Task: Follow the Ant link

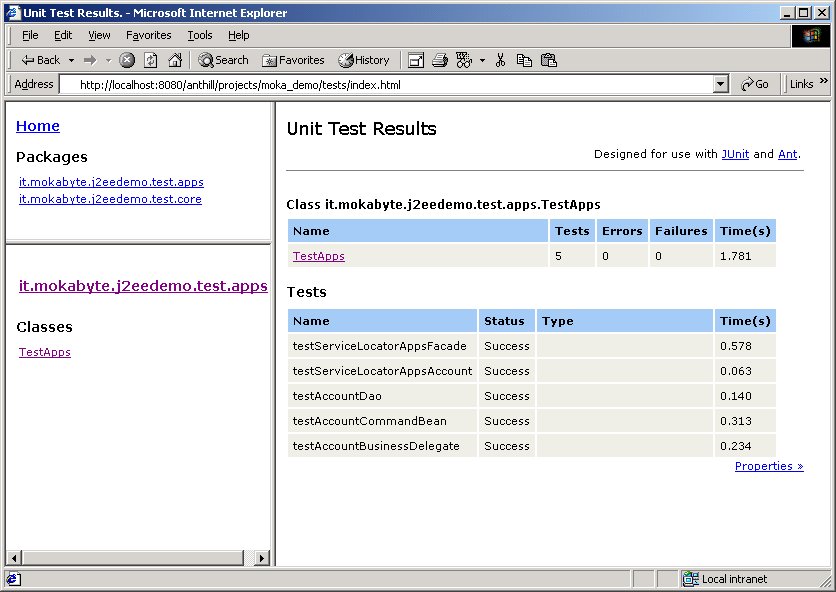Action: tap(787, 154)
